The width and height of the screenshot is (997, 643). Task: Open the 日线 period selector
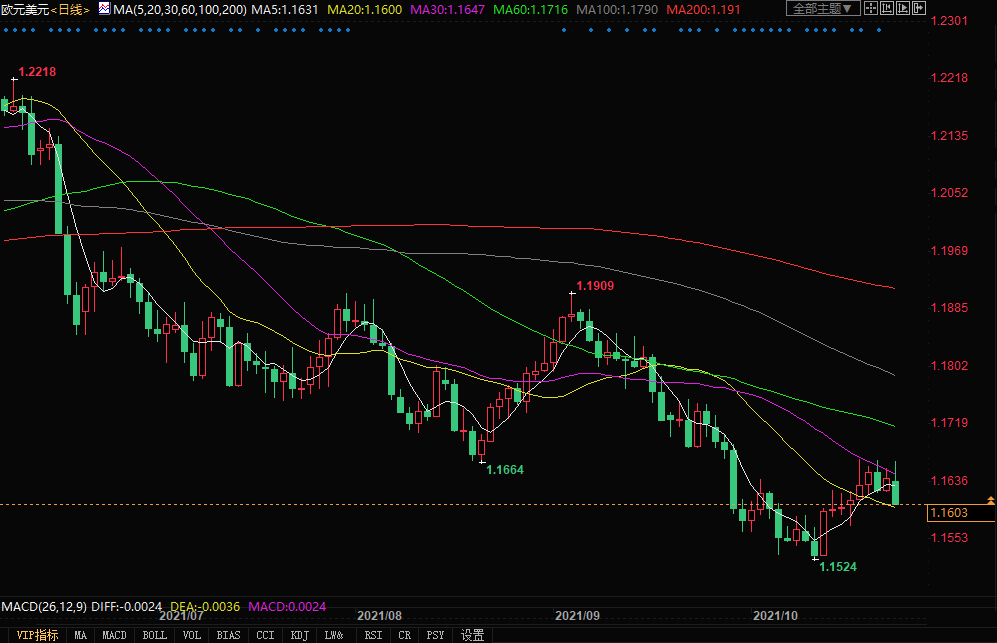(x=69, y=9)
